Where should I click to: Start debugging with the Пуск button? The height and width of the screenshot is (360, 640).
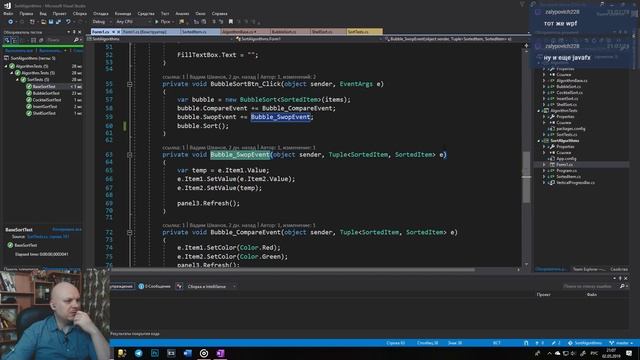click(163, 22)
